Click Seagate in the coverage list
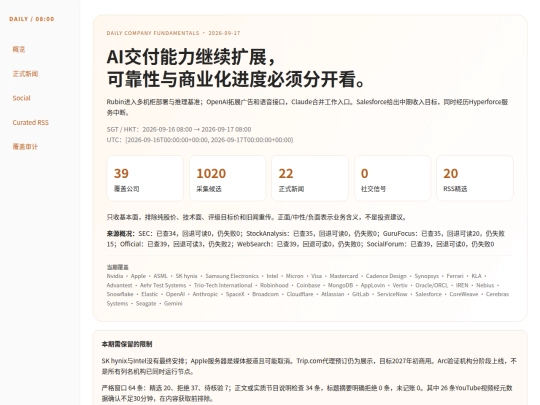Screen dimensions: 540x405 (146, 303)
